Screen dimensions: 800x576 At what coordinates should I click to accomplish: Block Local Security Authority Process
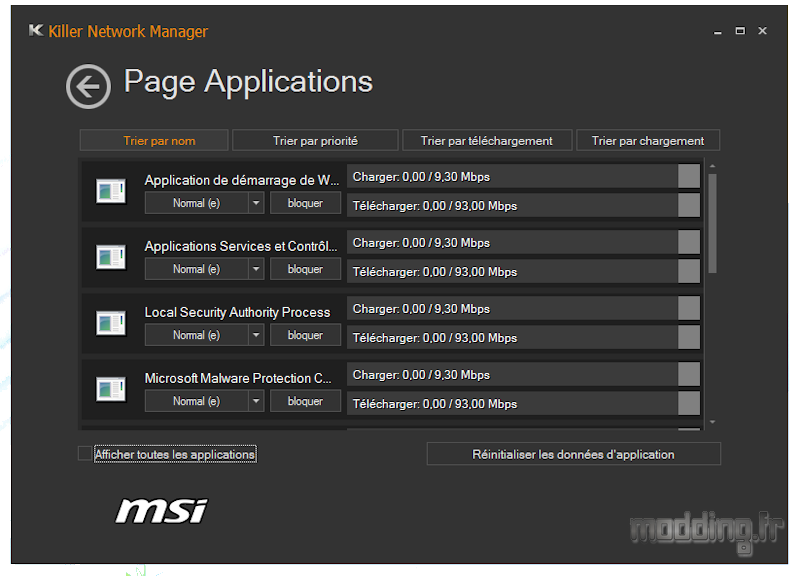pos(305,335)
